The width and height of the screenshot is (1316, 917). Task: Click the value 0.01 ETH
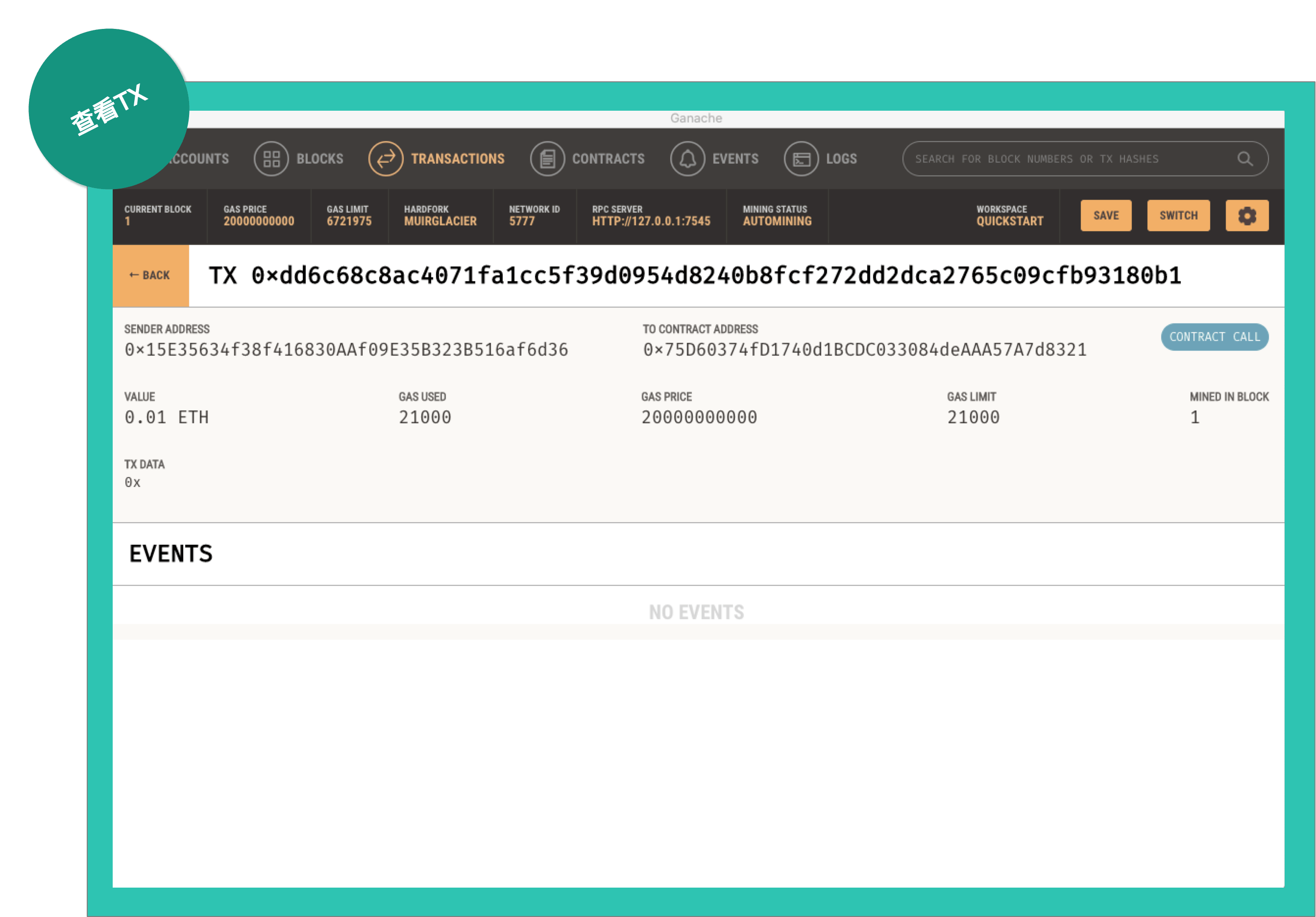(x=167, y=417)
